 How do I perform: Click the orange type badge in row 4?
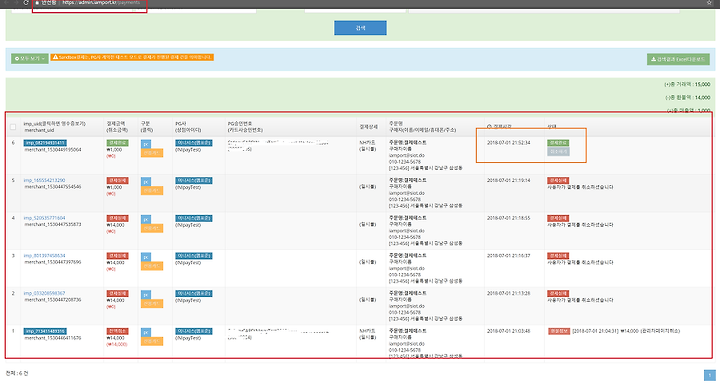click(x=152, y=228)
